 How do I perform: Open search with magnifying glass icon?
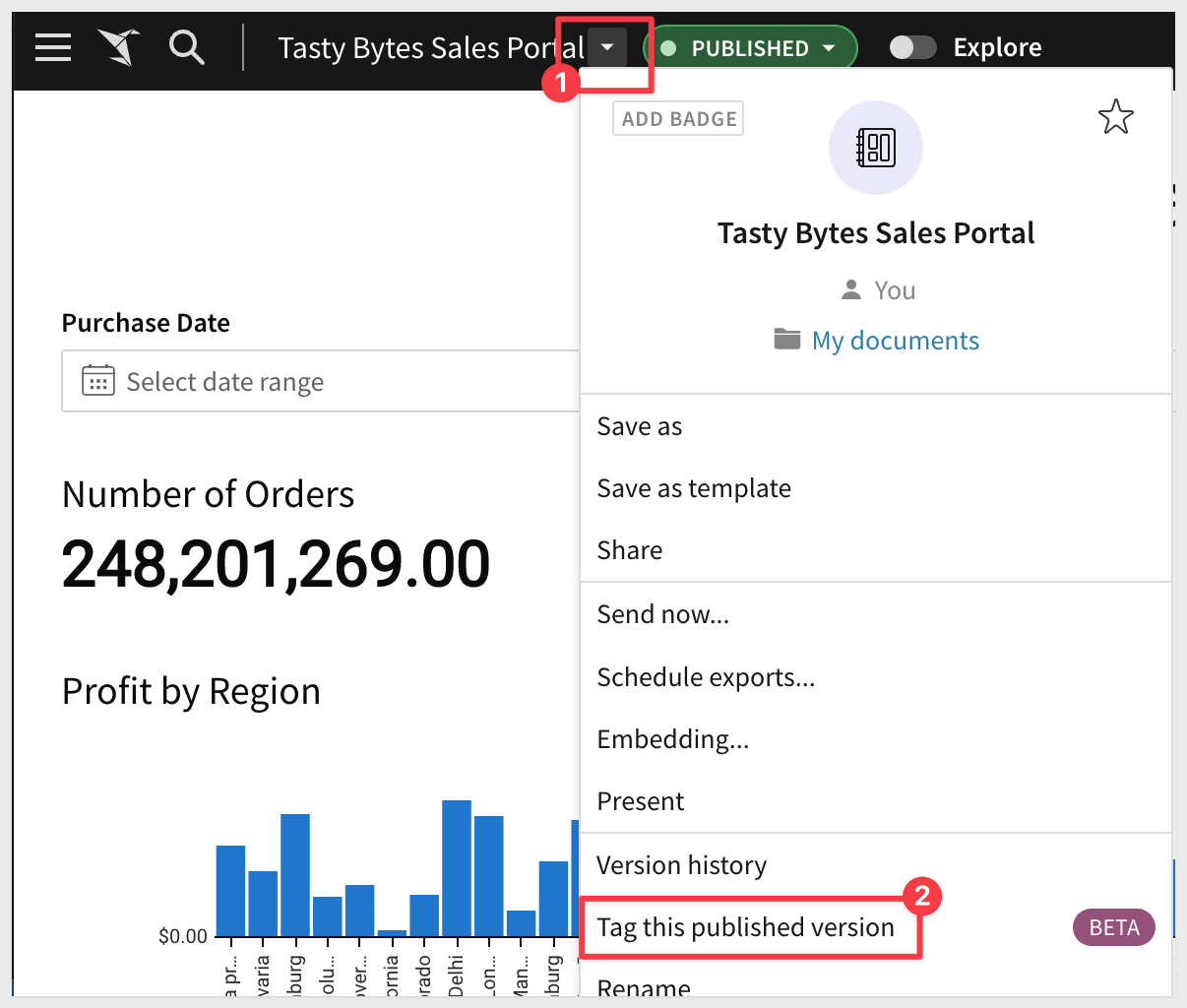pyautogui.click(x=186, y=47)
